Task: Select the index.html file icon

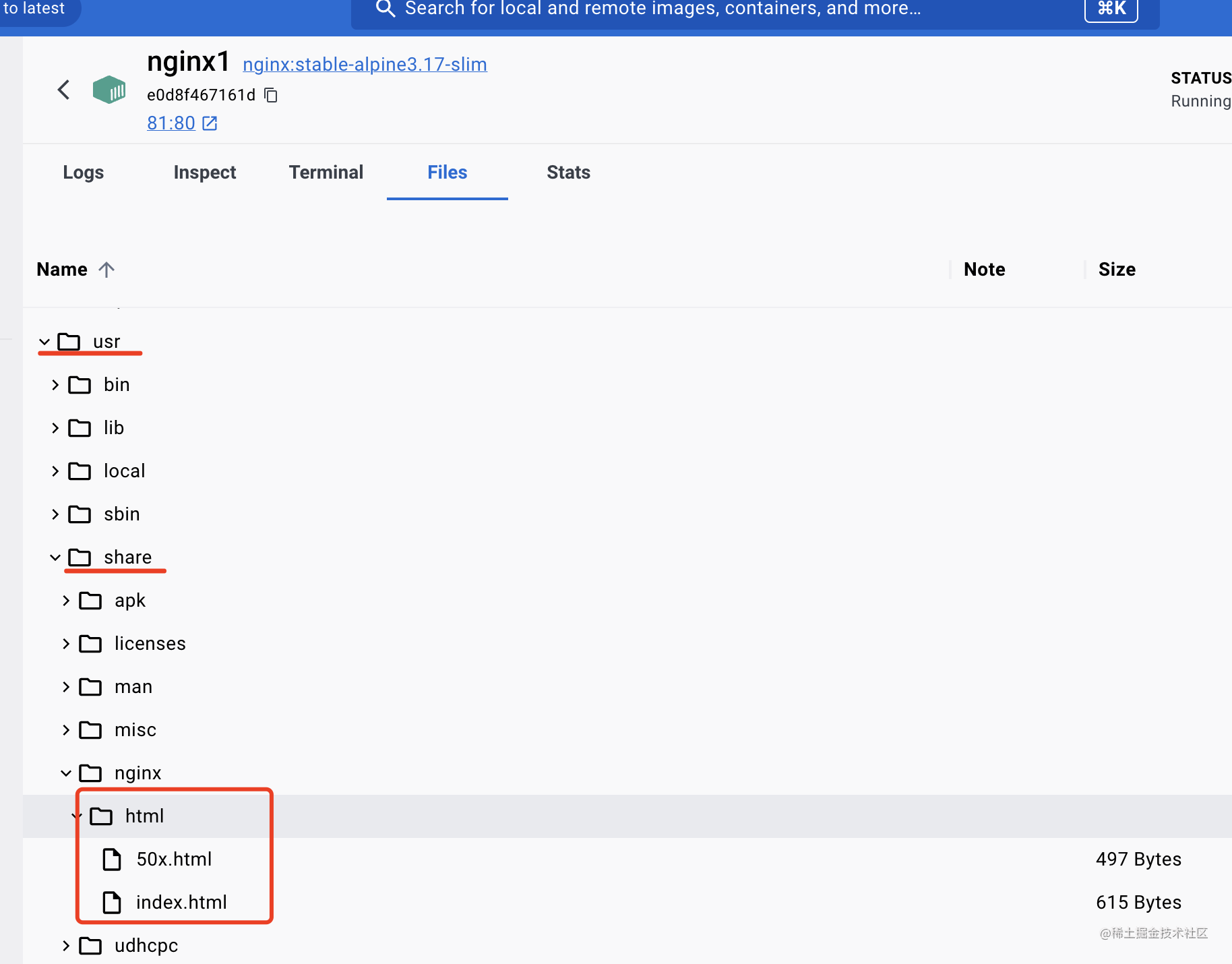Action: pos(112,903)
